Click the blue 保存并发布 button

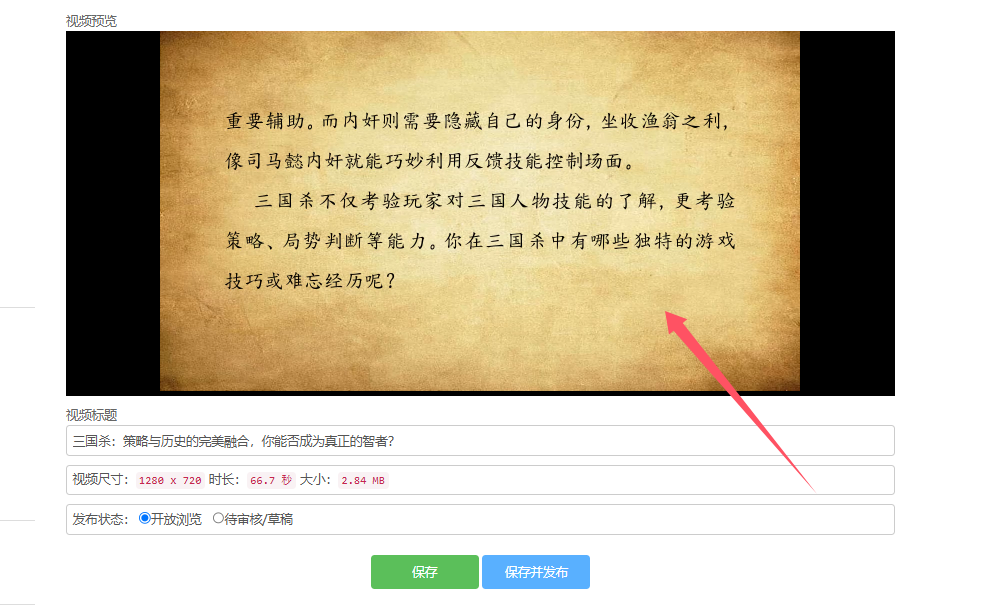click(x=536, y=571)
